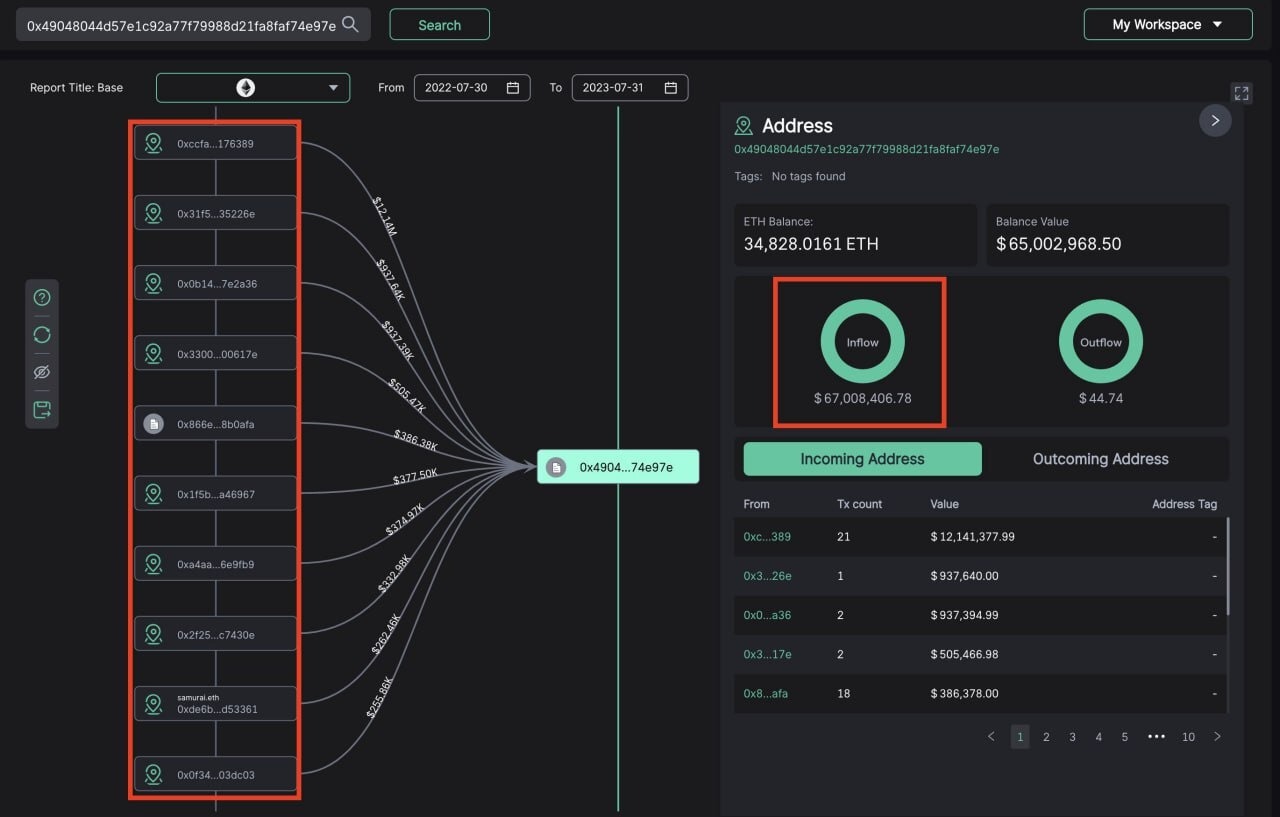
Task: Click the 0x4904...74e97e node in the graph
Action: point(617,466)
